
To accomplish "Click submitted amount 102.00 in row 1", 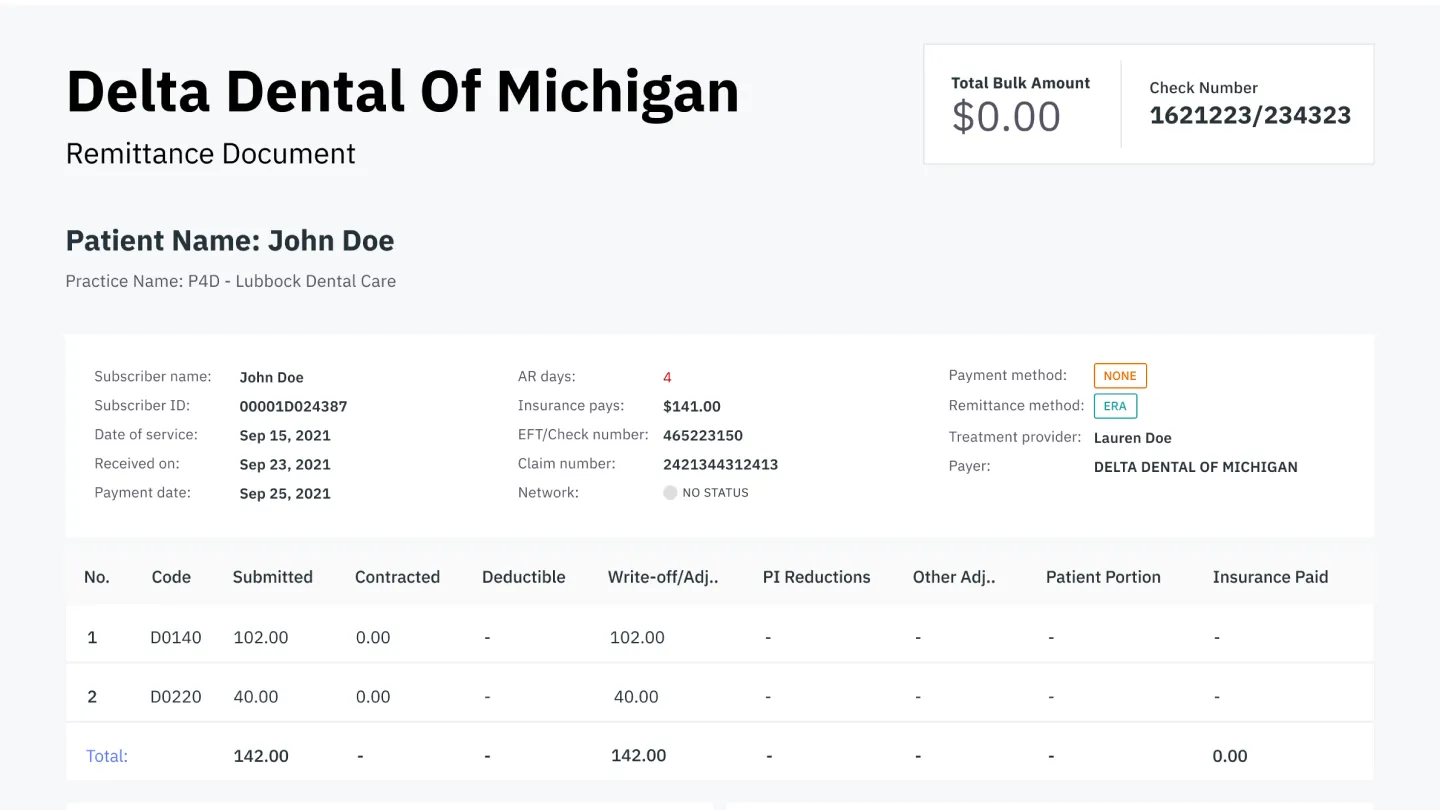I will point(261,637).
